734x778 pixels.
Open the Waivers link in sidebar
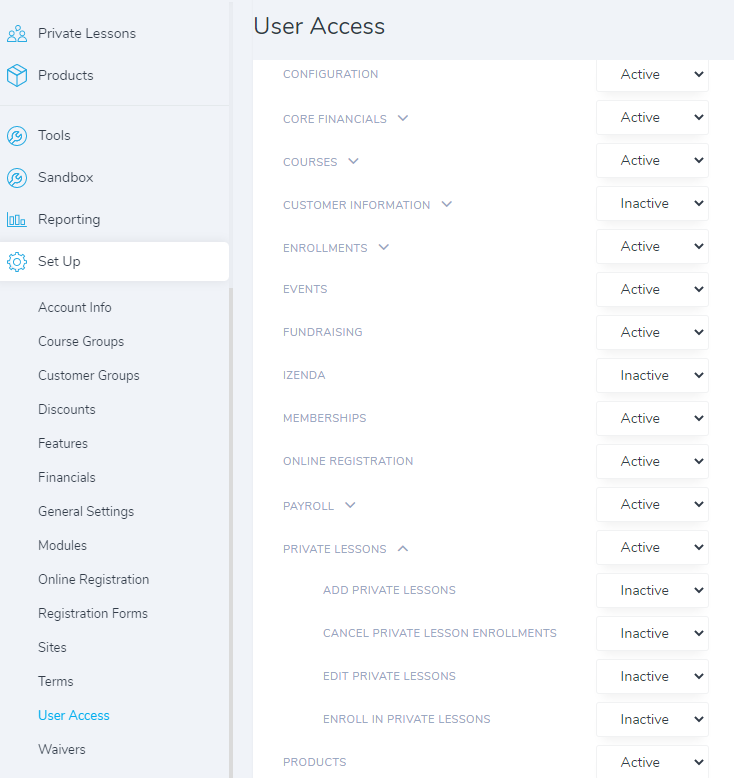62,749
